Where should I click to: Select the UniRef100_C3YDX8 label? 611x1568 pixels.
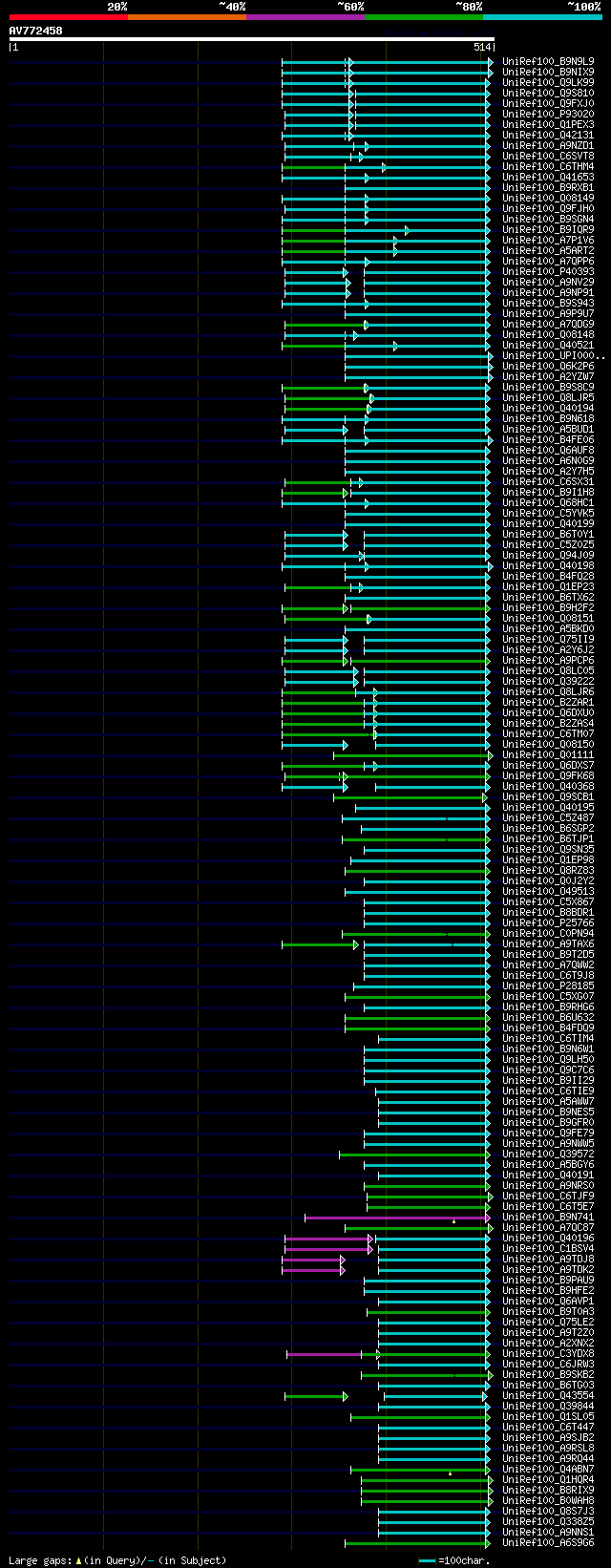coord(548,1353)
